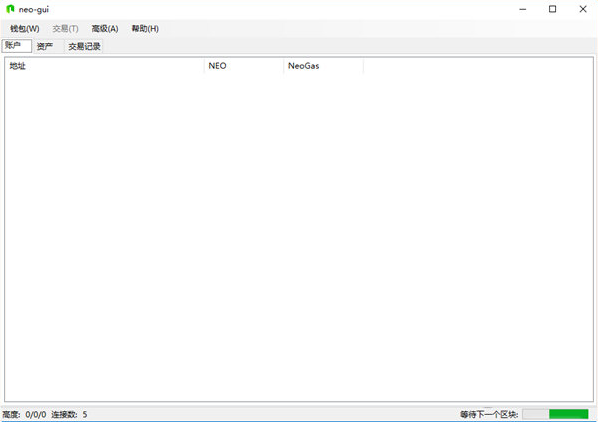598x422 pixels.
Task: Click the neo-gui title bar text
Action: pos(34,10)
